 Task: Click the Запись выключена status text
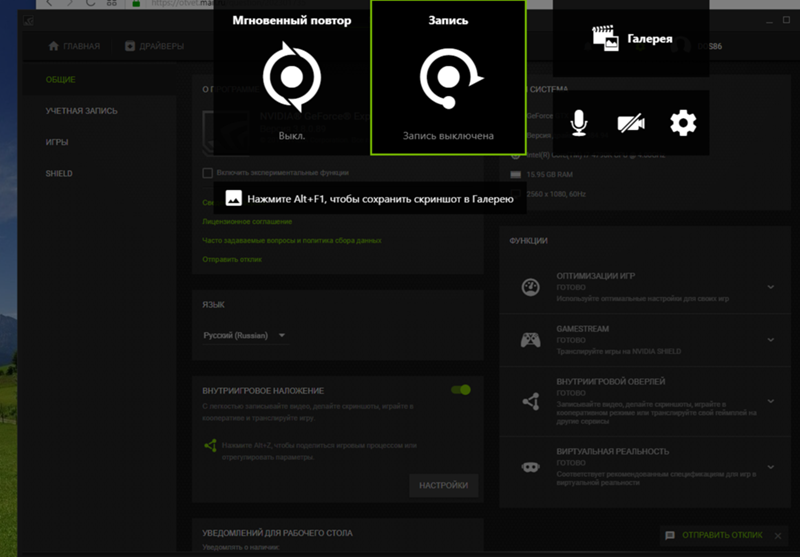(448, 136)
